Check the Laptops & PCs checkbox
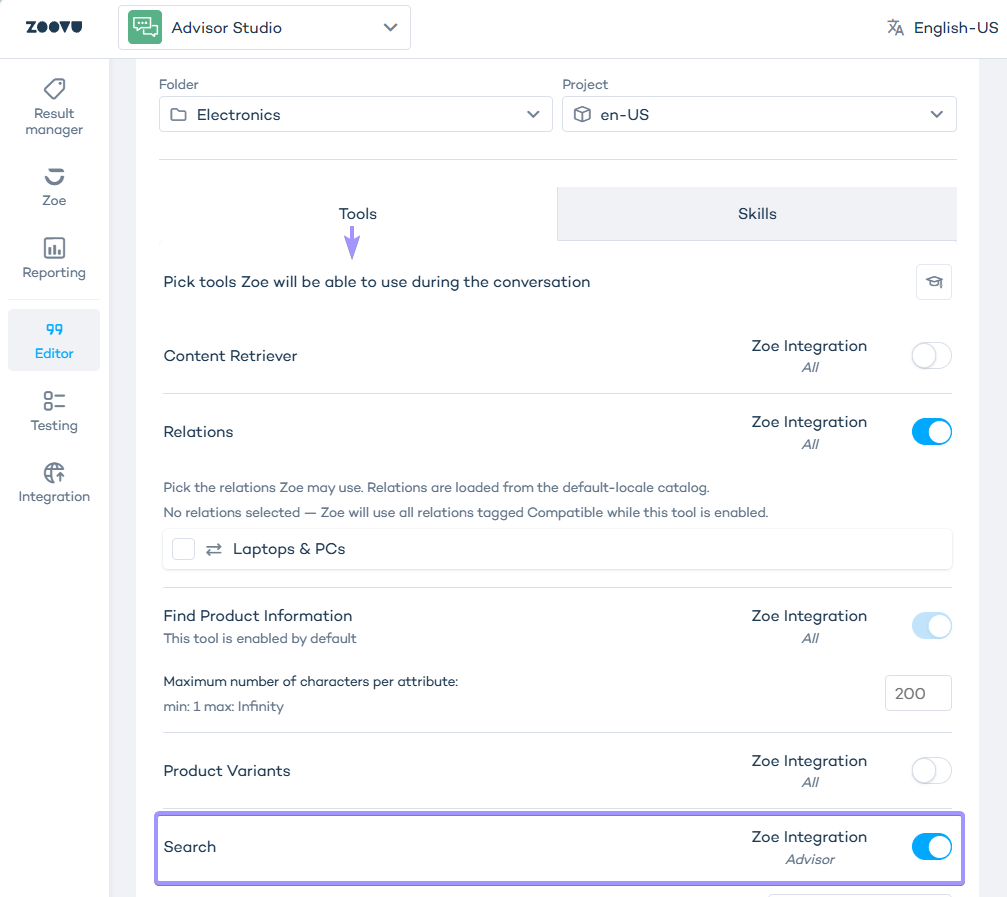This screenshot has width=1007, height=897. click(183, 549)
